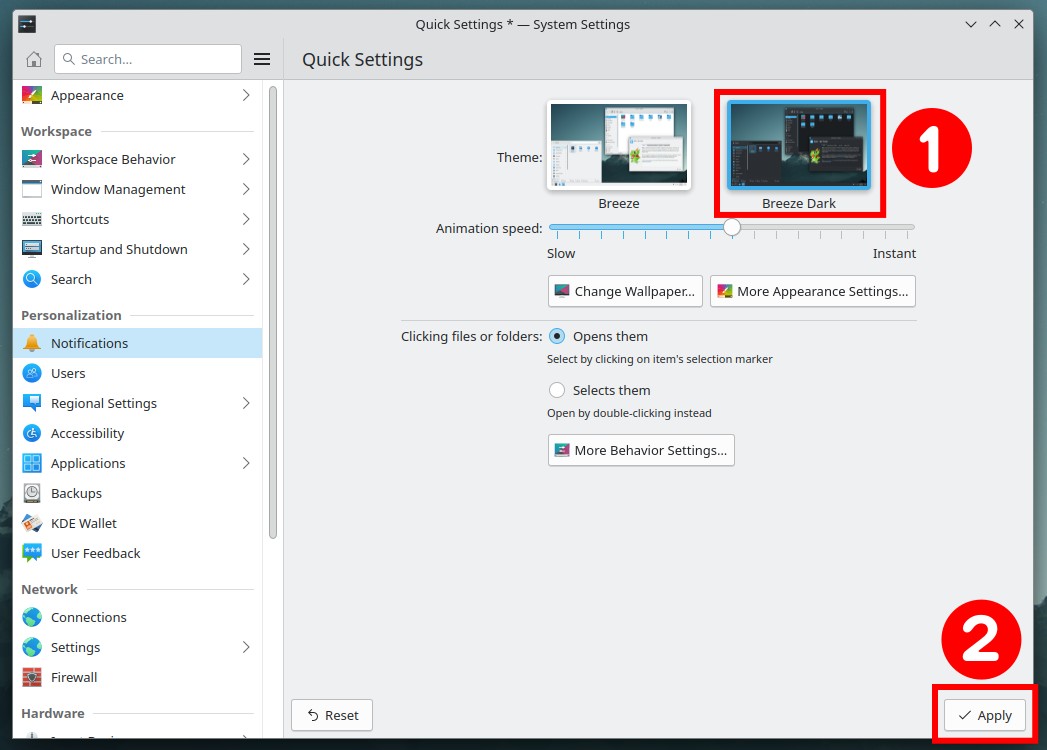1047x750 pixels.
Task: Expand Startup and Shutdown chevron
Action: tap(246, 249)
